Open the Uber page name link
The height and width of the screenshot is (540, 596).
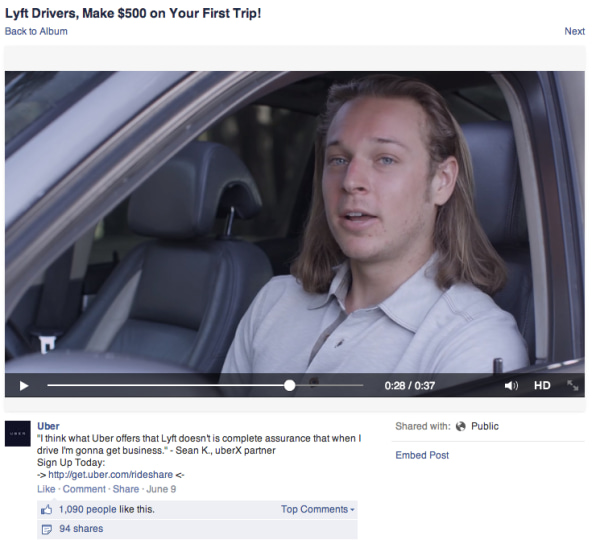pos(48,426)
